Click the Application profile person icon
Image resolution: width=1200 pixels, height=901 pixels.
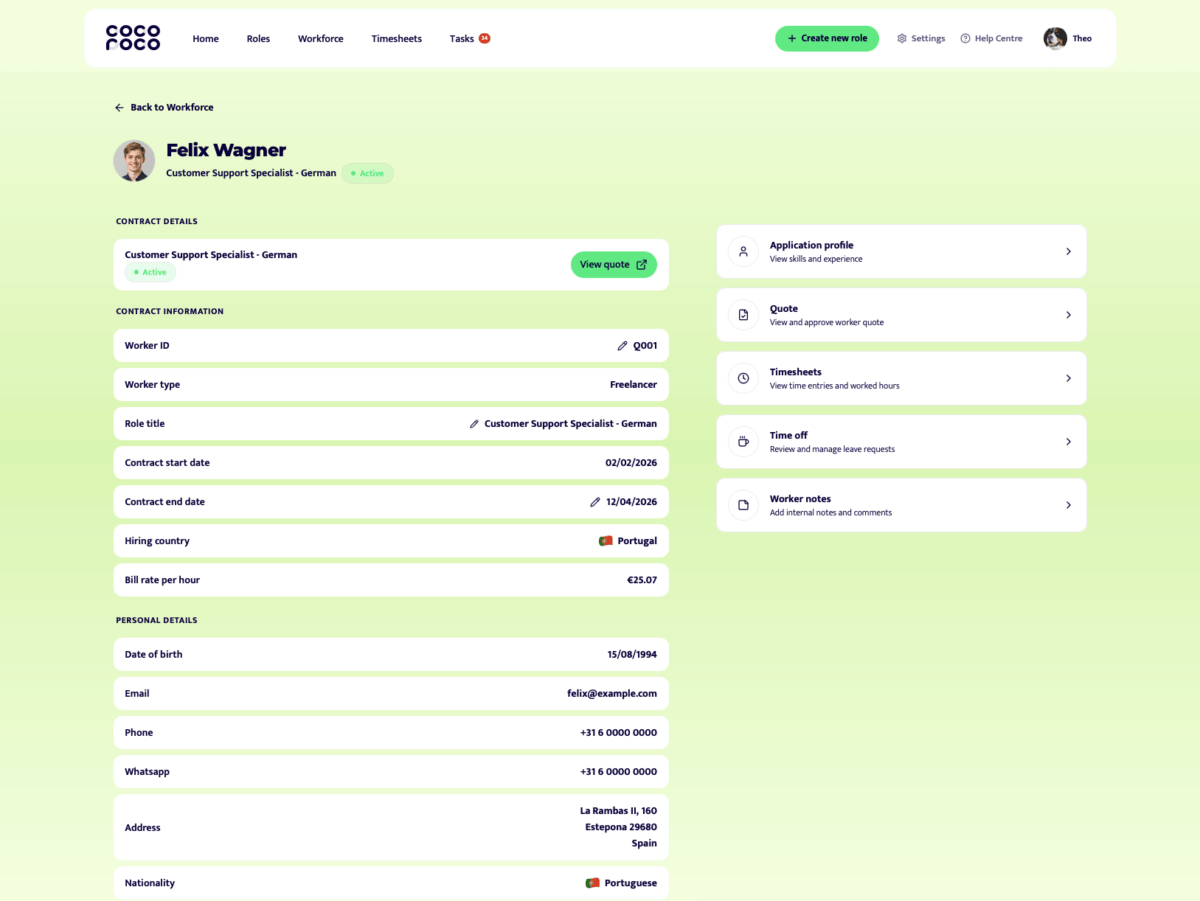(743, 252)
